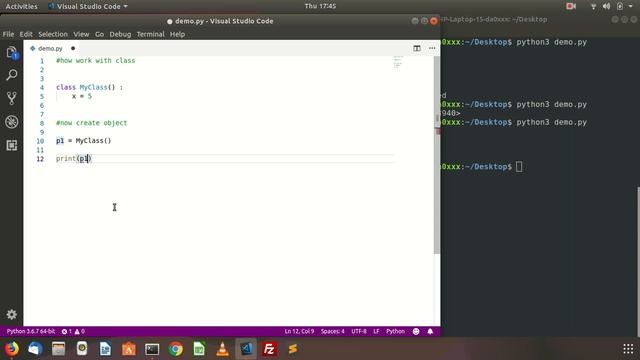The image size is (640, 360).
Task: Click the unsaved dot on the demo.py tab
Action: (73, 48)
